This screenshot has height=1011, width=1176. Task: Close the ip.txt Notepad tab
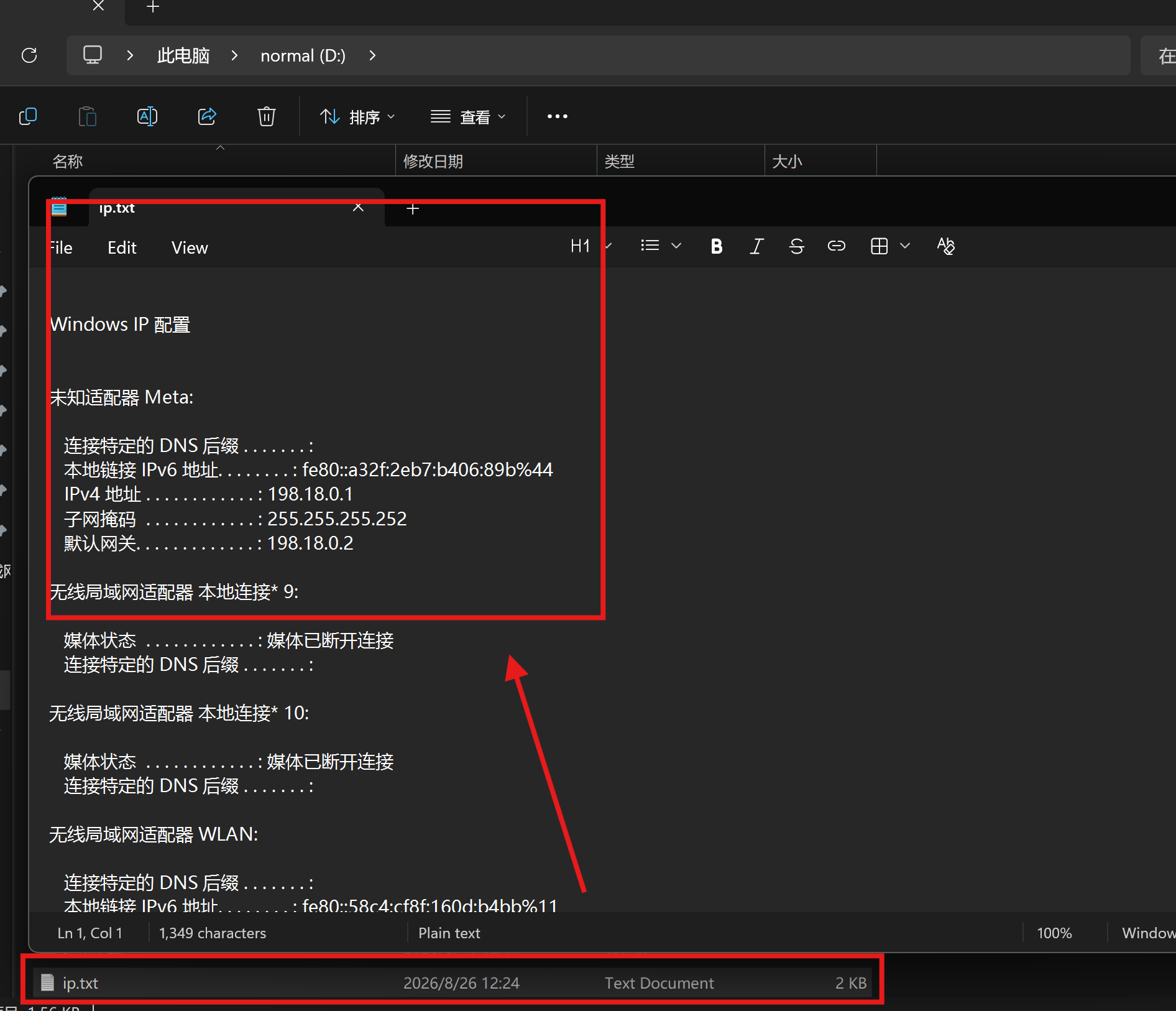[358, 208]
